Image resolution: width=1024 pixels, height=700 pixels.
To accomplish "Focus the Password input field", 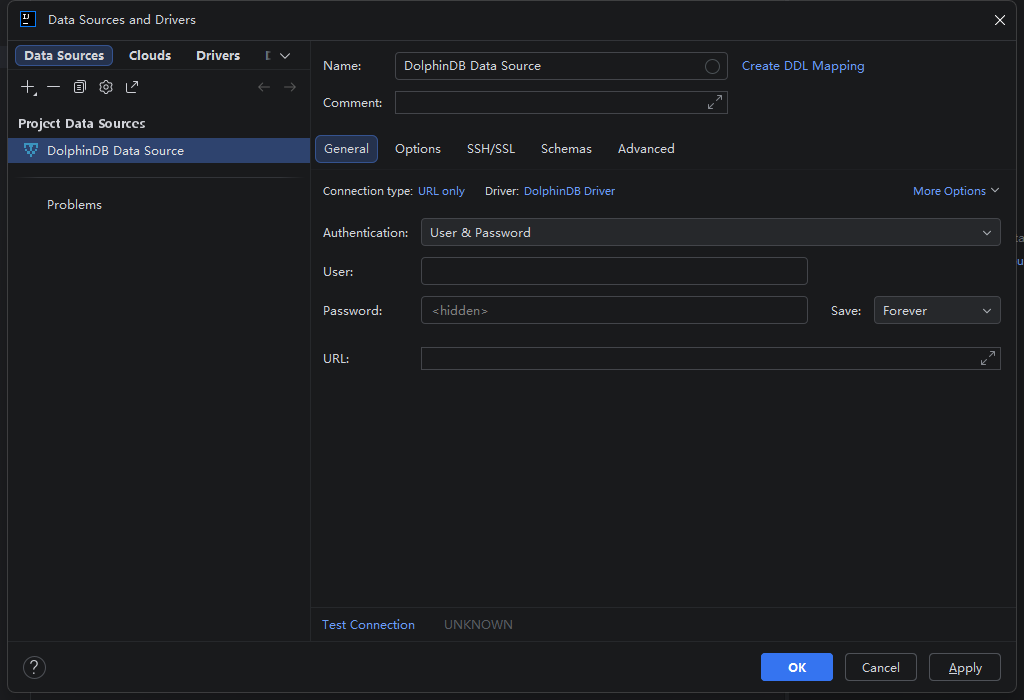I will pos(615,310).
